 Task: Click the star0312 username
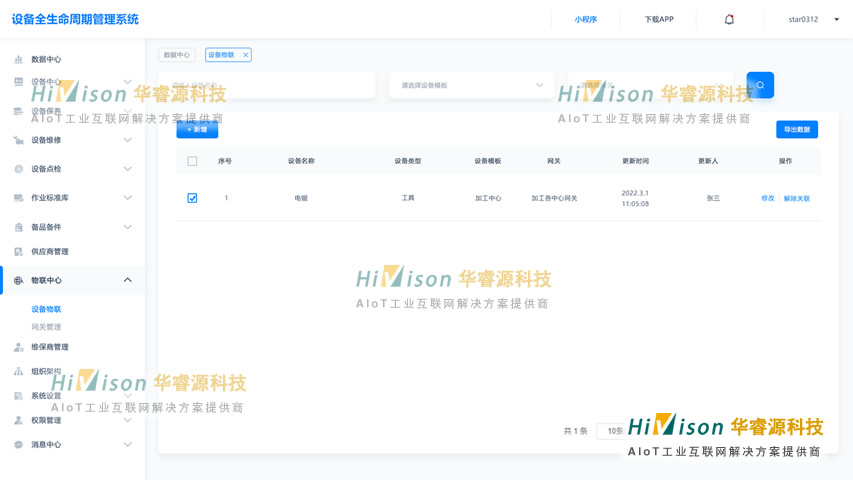803,20
